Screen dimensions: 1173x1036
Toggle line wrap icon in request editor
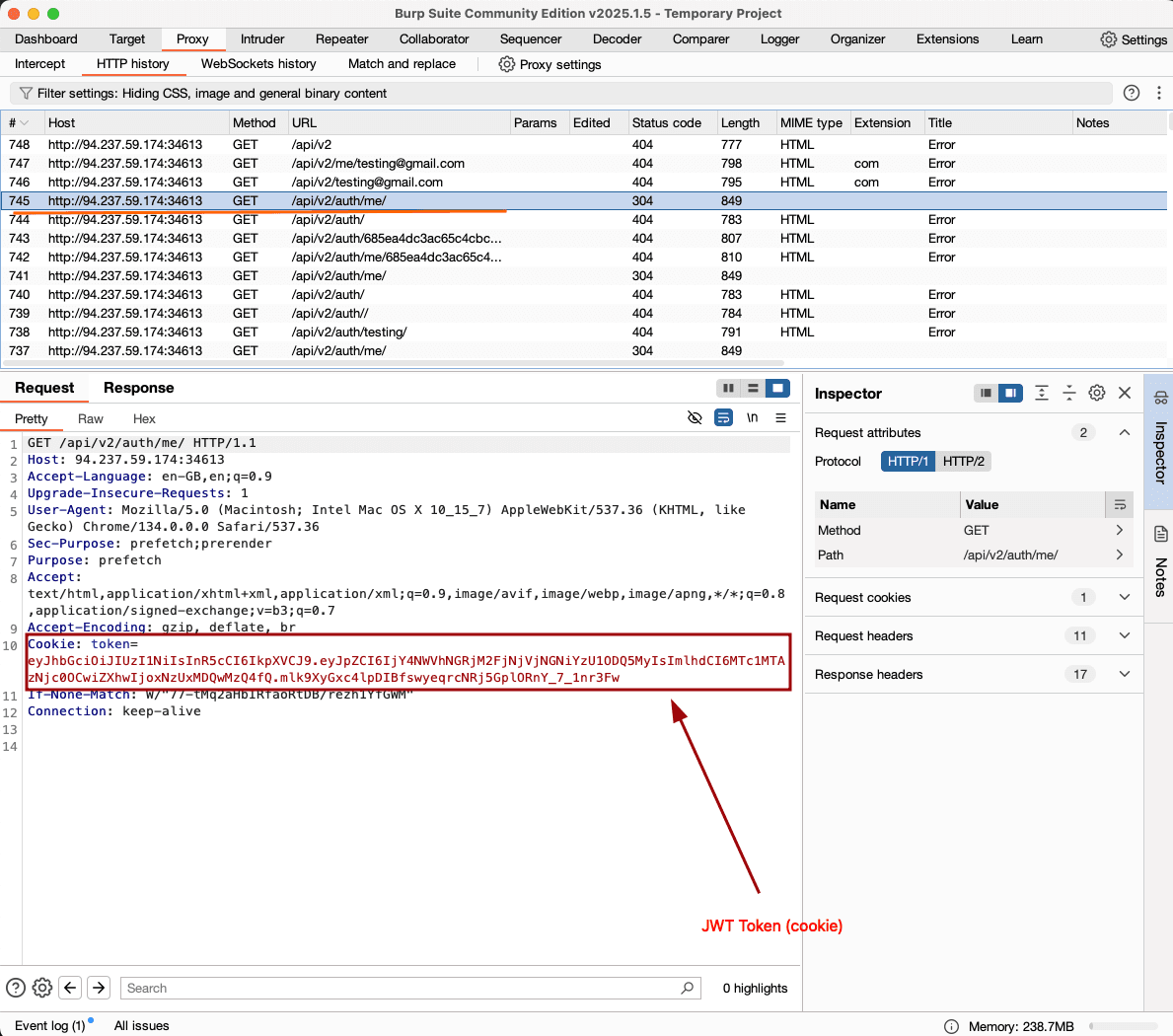(x=723, y=417)
